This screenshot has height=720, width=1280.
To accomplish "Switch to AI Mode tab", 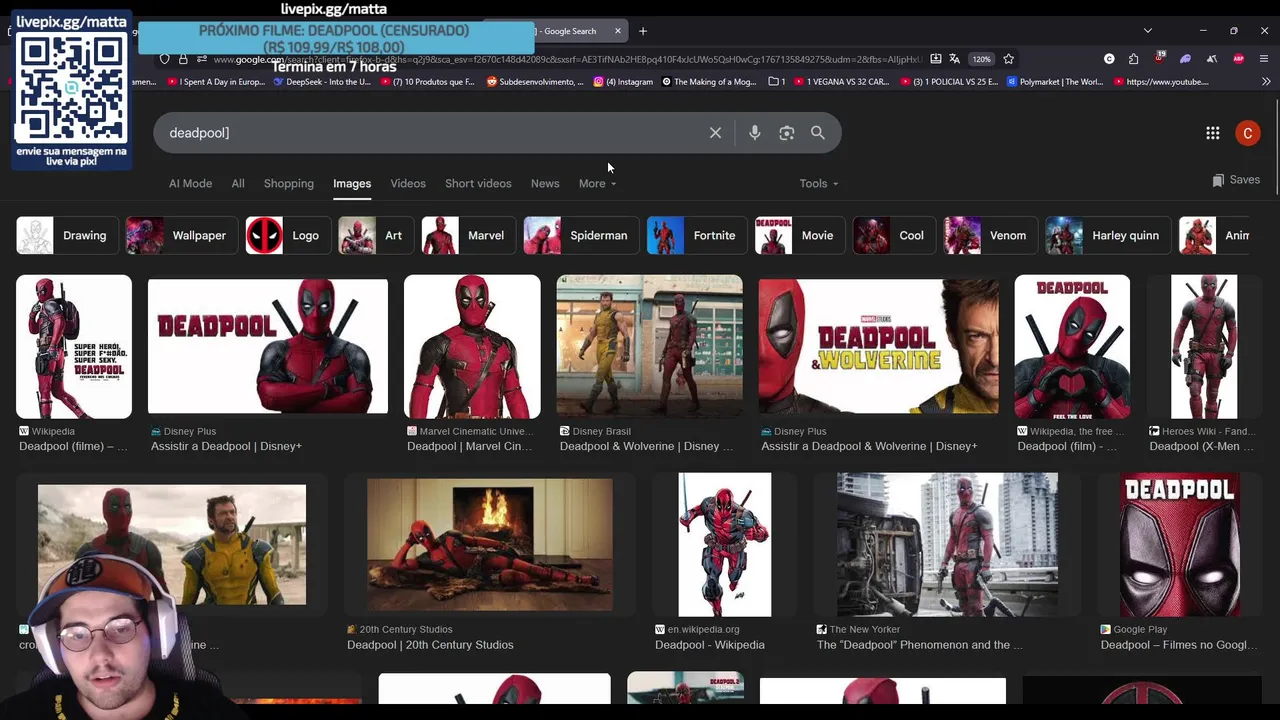I will pyautogui.click(x=190, y=184).
